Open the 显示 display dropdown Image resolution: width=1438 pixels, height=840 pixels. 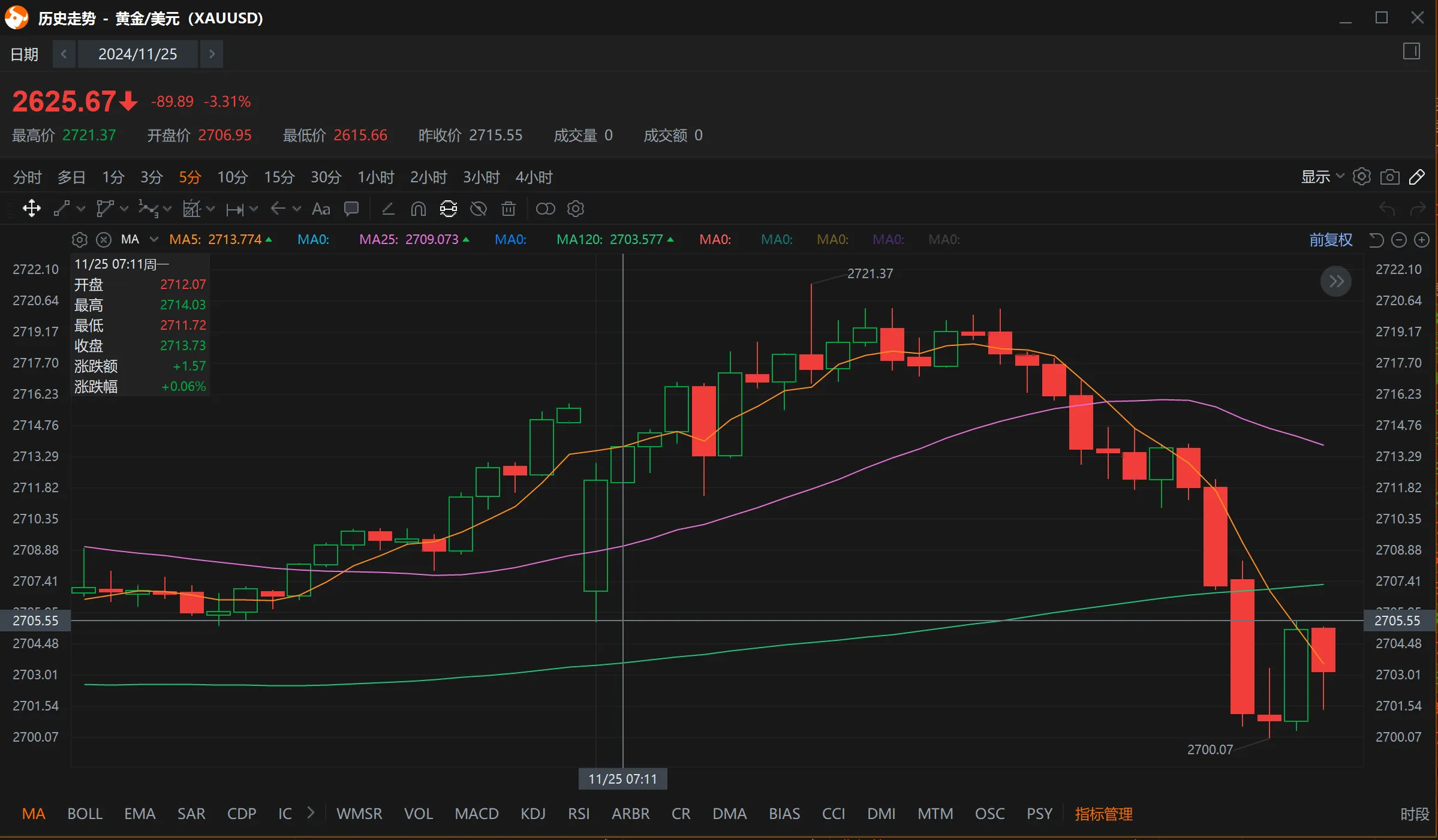(x=1322, y=177)
